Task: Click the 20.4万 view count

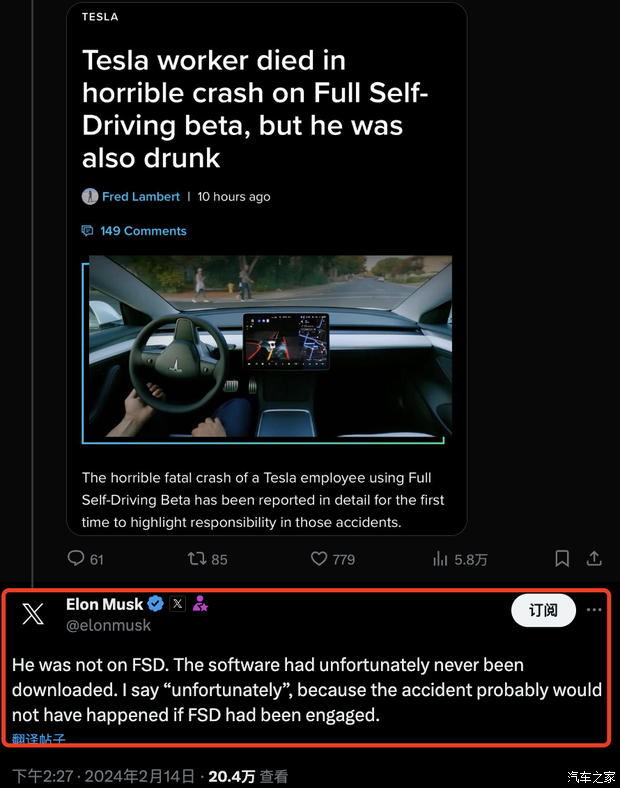Action: pyautogui.click(x=229, y=776)
